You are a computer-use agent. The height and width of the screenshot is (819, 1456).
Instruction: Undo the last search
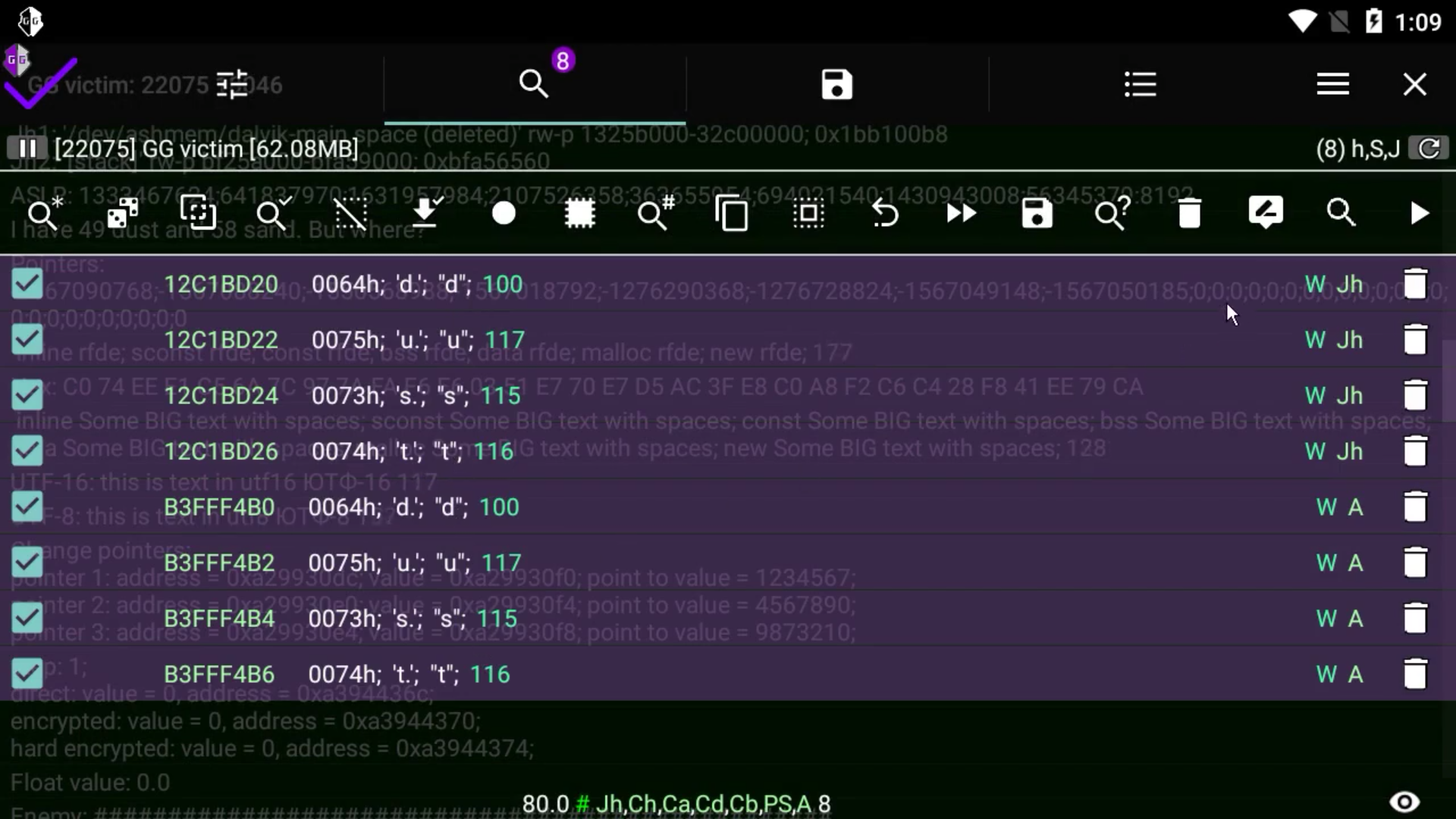(x=886, y=213)
